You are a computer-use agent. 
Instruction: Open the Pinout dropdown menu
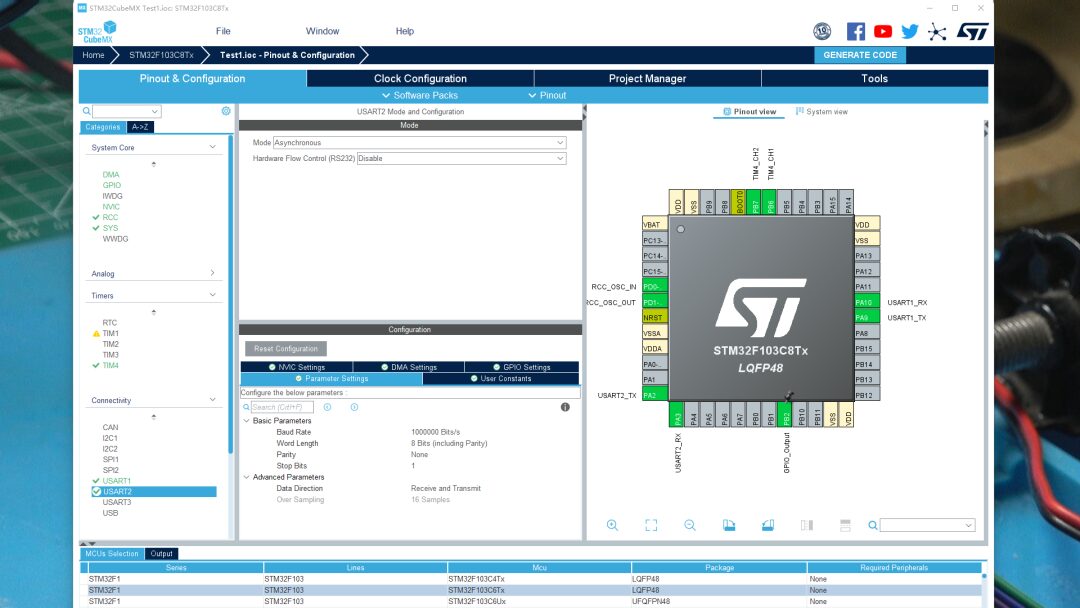(x=547, y=96)
